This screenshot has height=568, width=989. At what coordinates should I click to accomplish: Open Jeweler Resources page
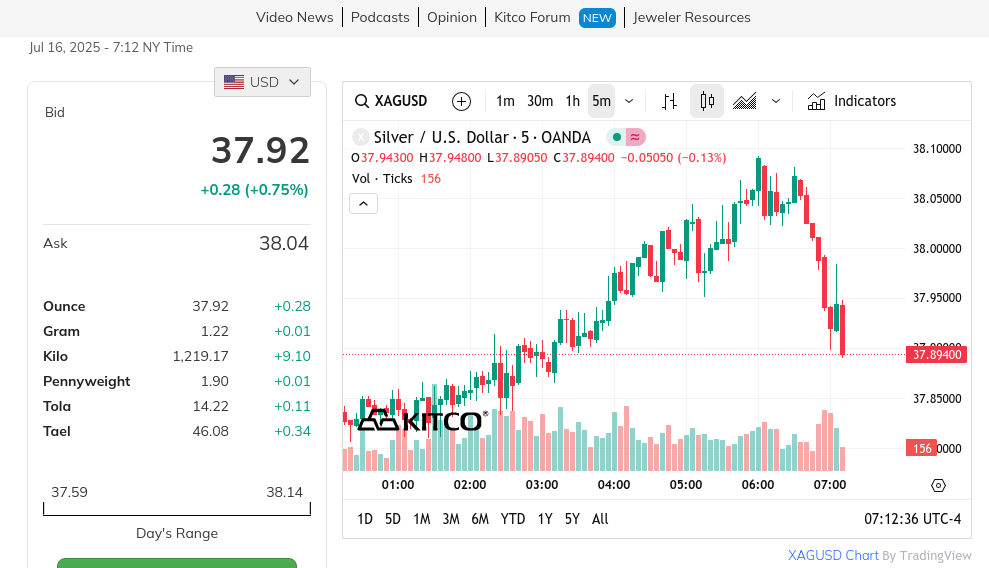692,17
